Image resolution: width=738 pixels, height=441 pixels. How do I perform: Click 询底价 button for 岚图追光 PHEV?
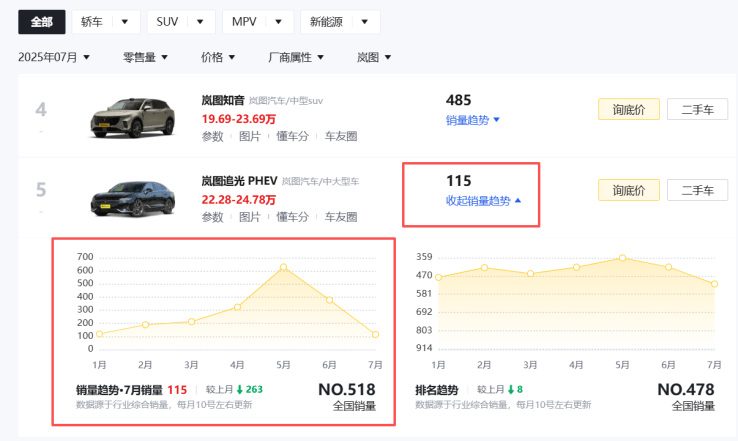(629, 190)
